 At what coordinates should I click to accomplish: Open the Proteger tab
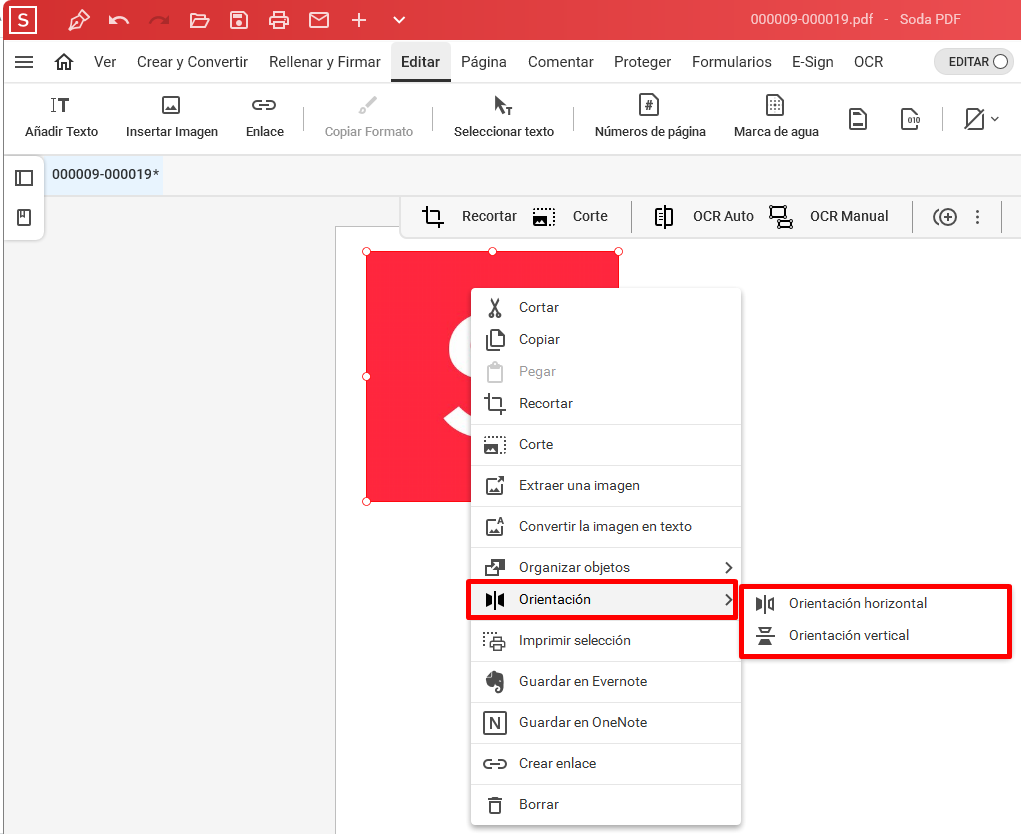pos(642,62)
